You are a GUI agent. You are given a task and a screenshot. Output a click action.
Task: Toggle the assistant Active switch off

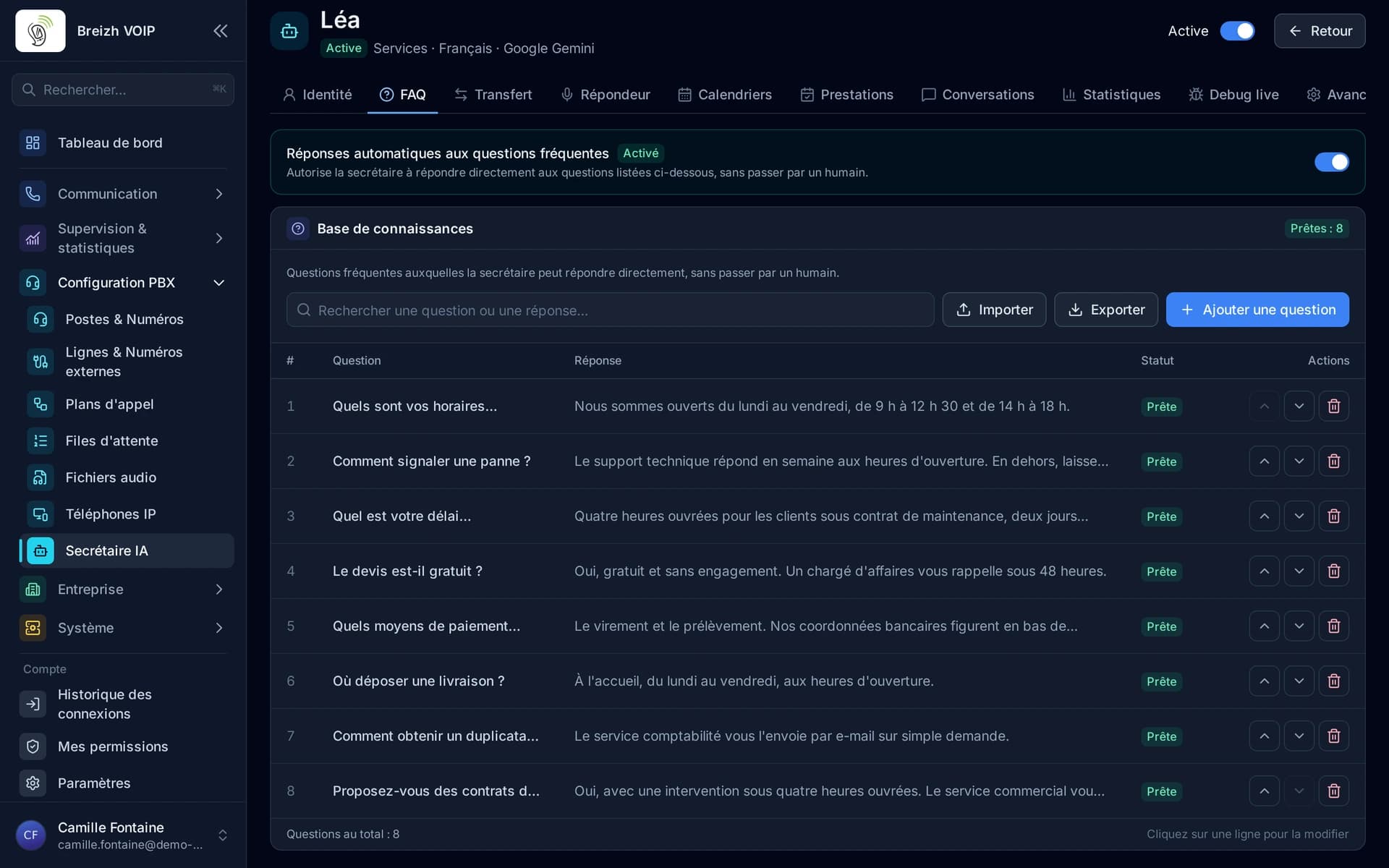tap(1237, 31)
